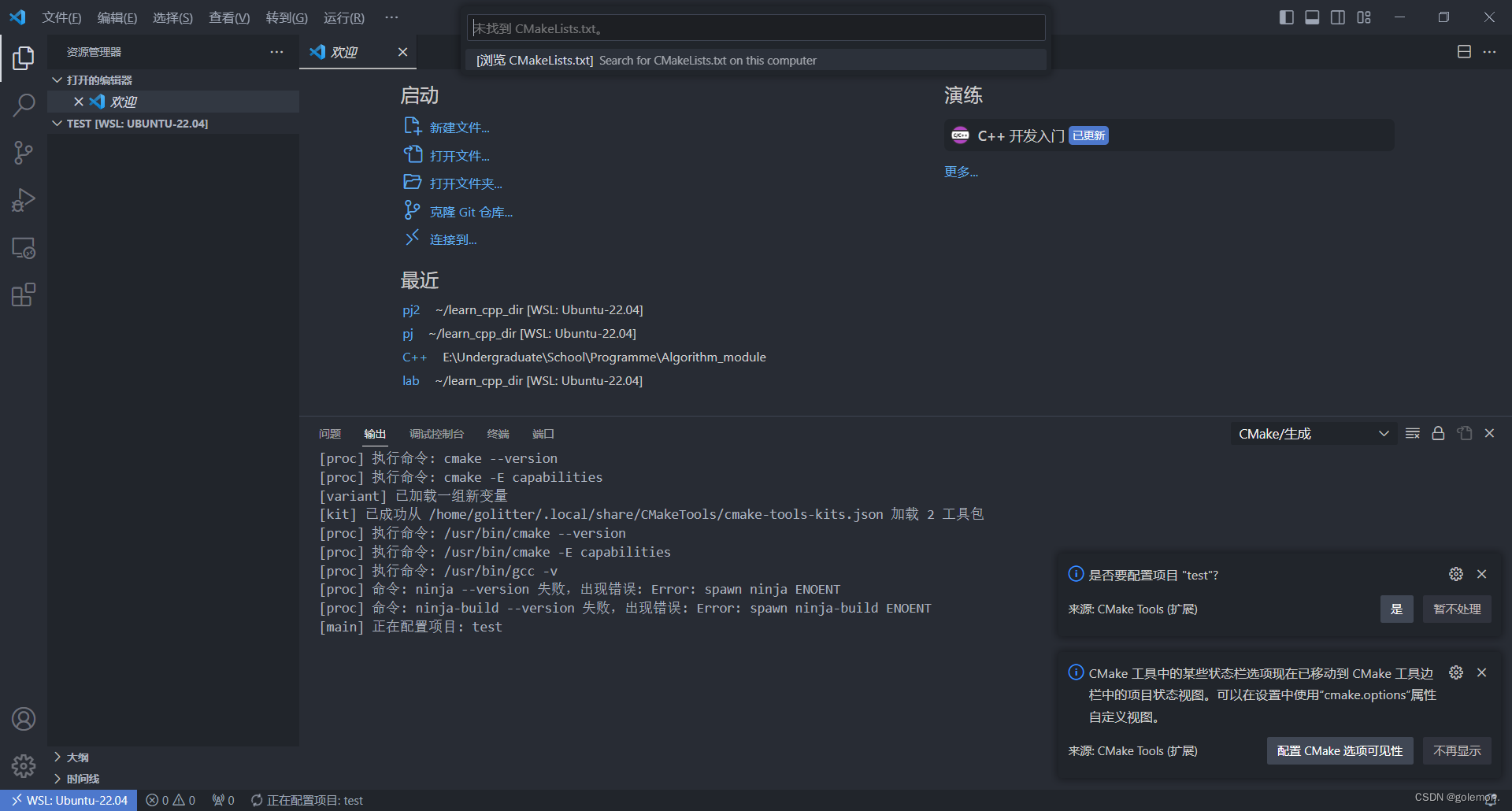Select [浏览 CMakeLists.txt] quick pick entry
The image size is (1512, 811).
(x=756, y=61)
